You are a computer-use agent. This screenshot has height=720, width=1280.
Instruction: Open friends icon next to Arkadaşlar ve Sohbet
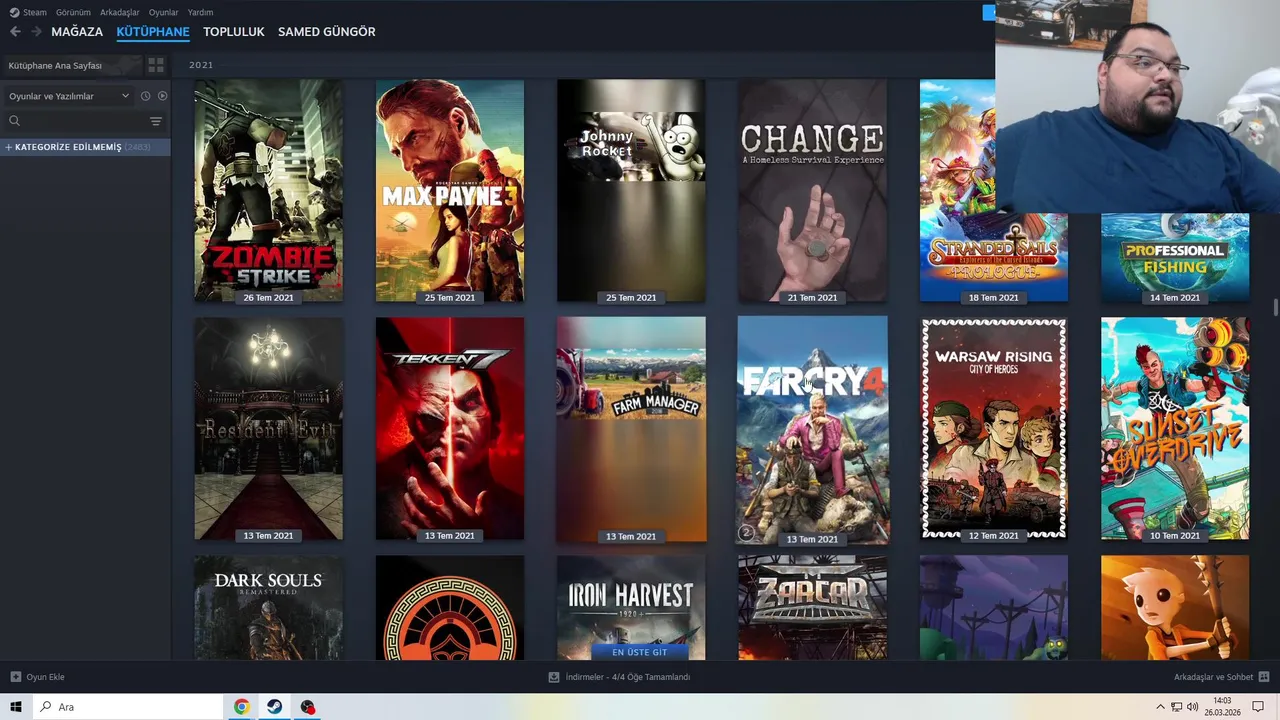1264,677
